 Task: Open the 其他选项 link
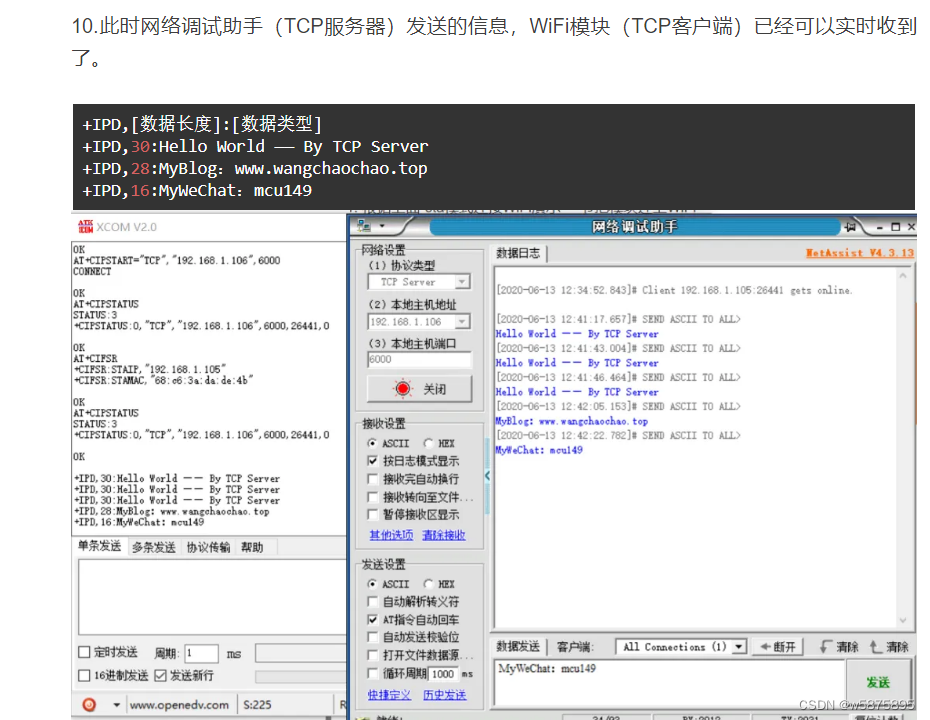click(391, 535)
